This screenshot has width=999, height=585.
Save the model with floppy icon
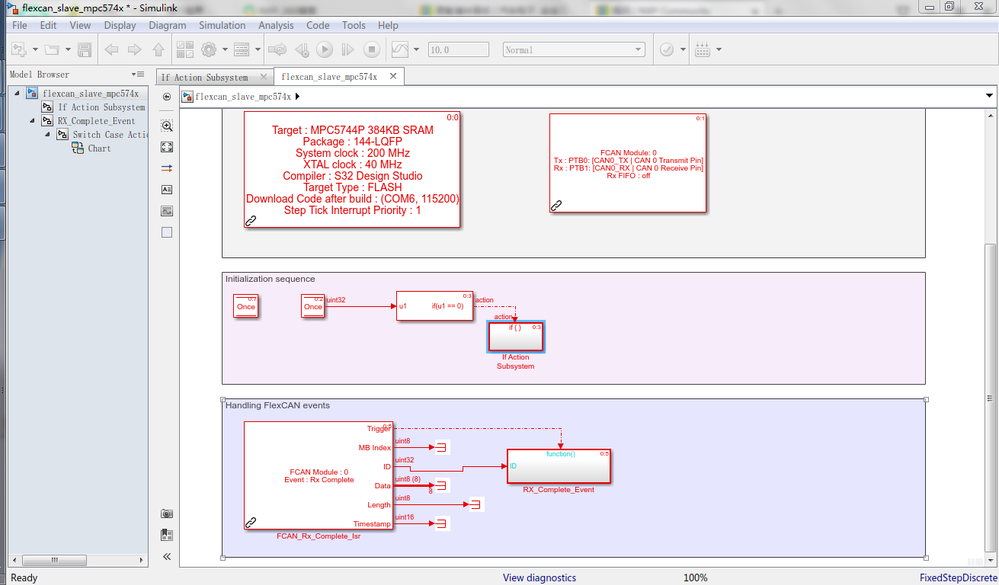coord(84,49)
